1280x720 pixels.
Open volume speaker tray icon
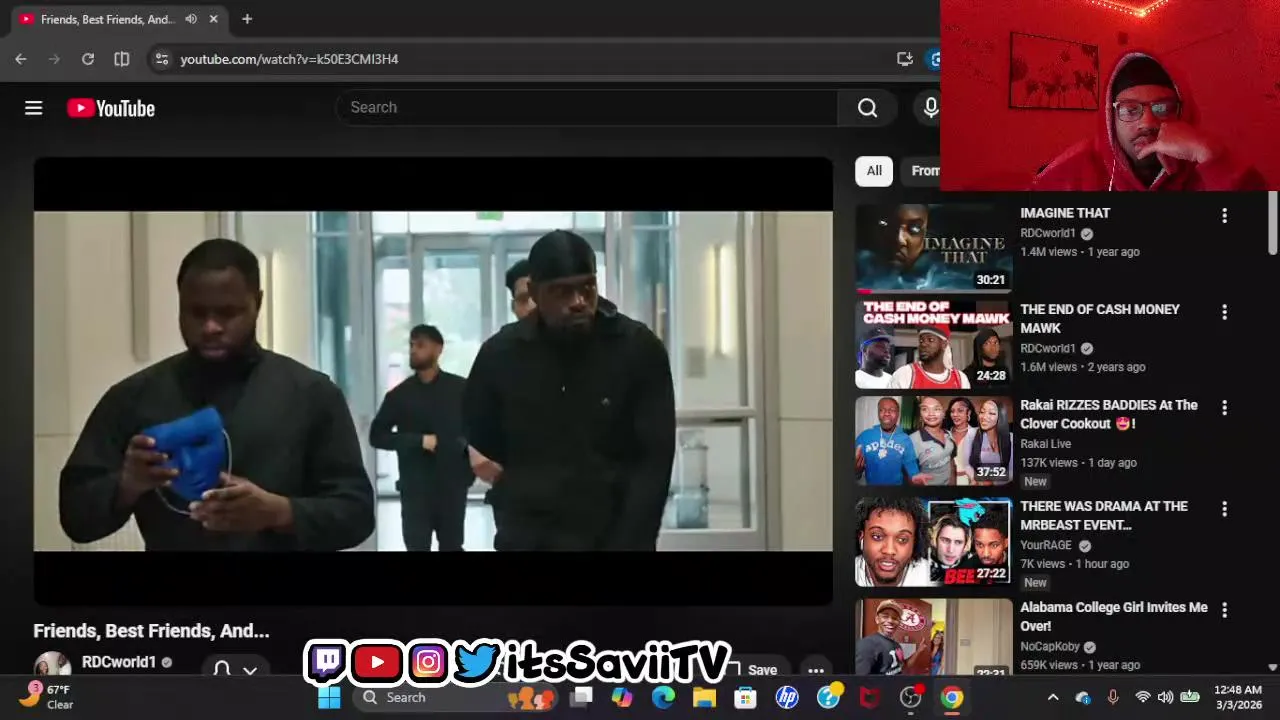(x=1165, y=697)
